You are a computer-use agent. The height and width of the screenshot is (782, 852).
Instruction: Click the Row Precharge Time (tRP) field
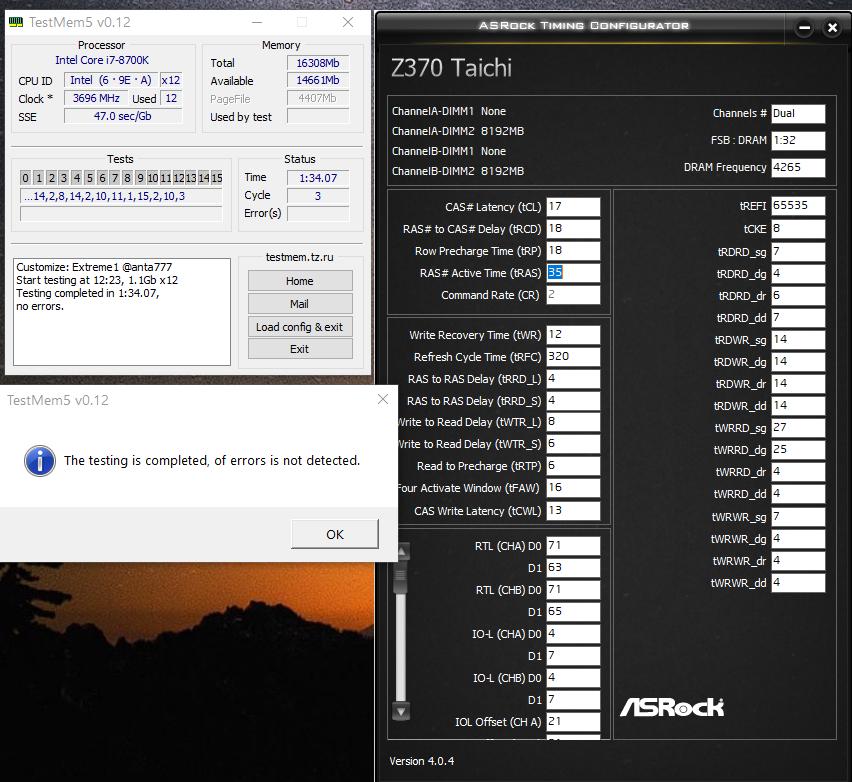pyautogui.click(x=573, y=251)
